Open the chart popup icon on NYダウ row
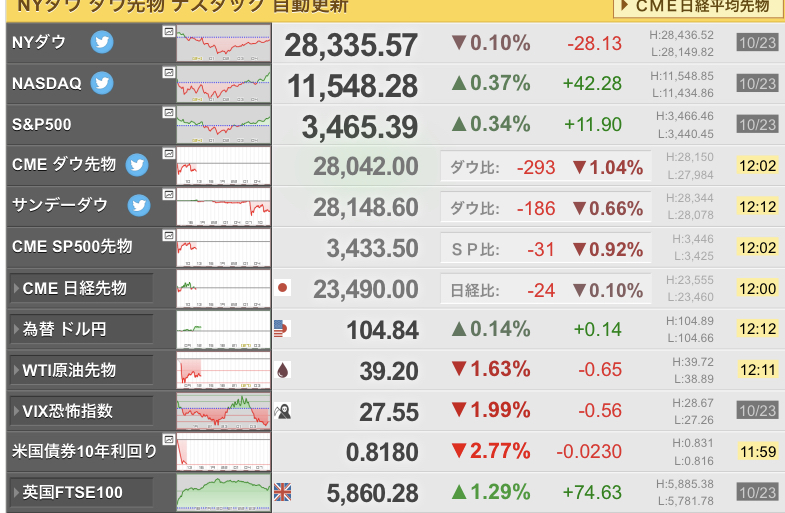Screen dimensions: 785x513 (x=169, y=31)
